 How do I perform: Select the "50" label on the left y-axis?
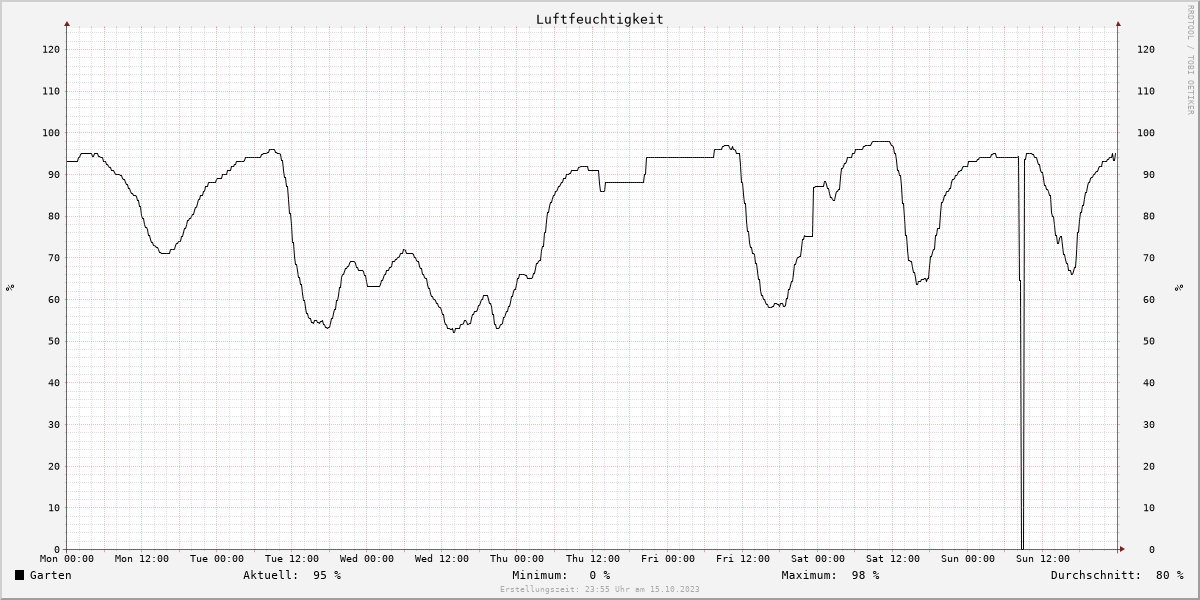tap(54, 341)
